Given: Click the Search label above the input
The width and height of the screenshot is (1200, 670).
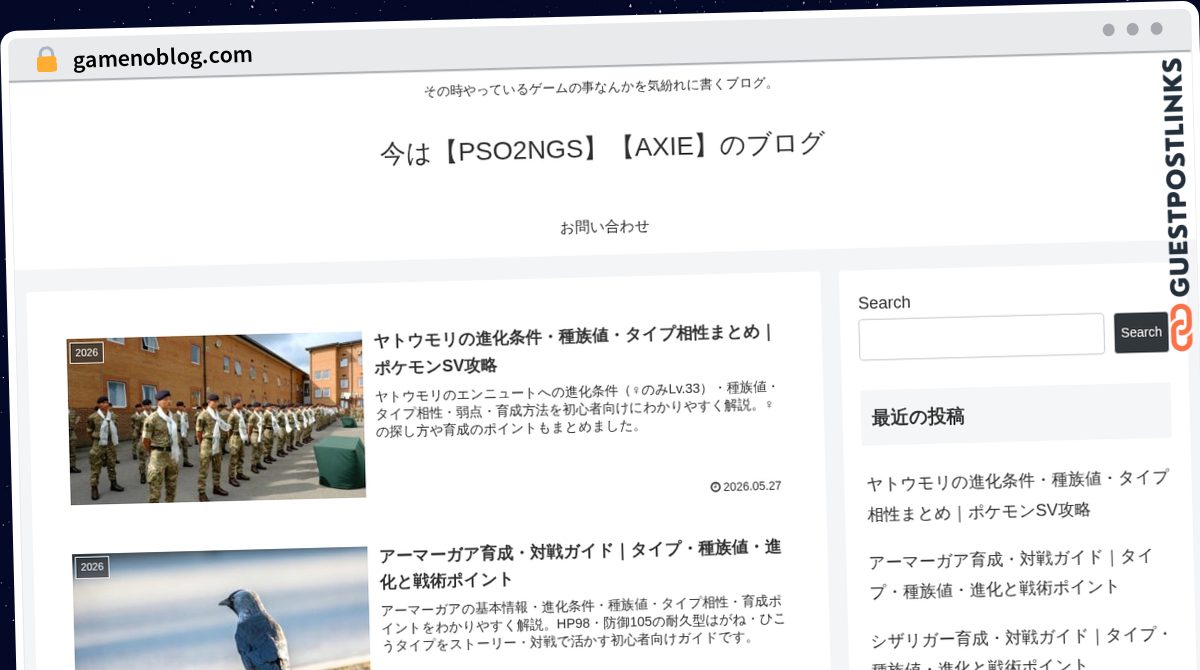Looking at the screenshot, I should [x=884, y=303].
